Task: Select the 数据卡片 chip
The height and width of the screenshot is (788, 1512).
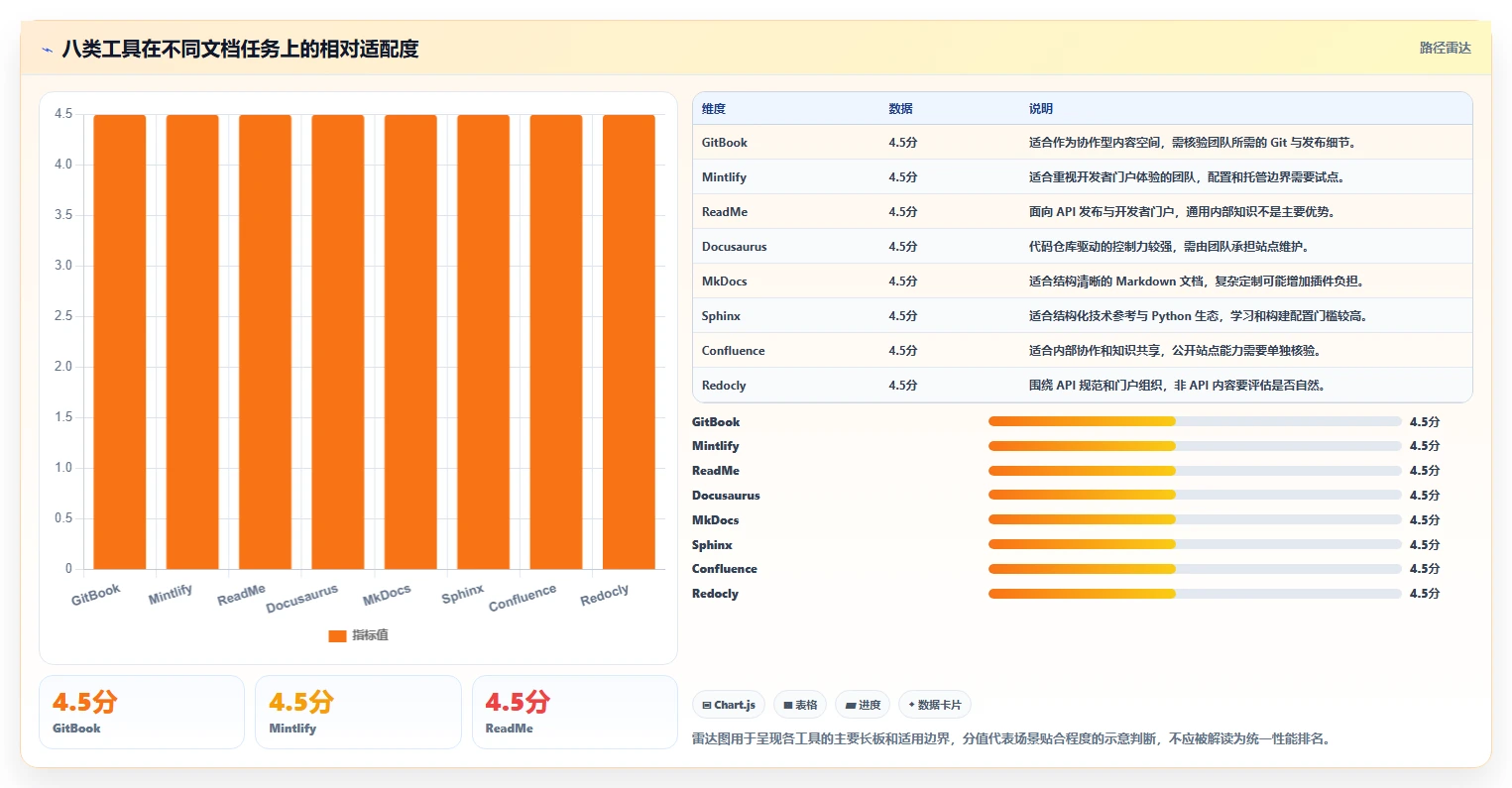Action: [x=935, y=705]
